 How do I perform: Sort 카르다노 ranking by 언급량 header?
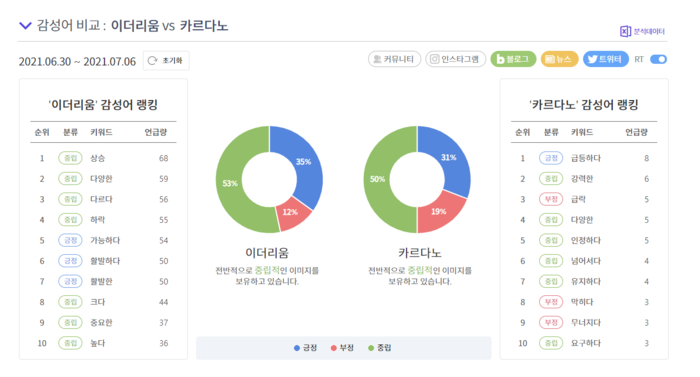[636, 132]
